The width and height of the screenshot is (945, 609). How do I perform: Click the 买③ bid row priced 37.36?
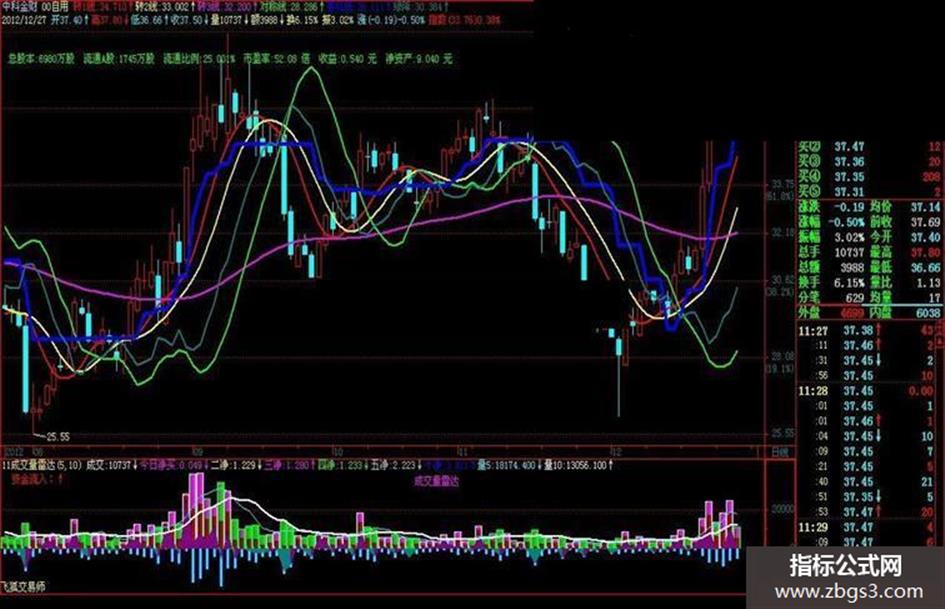point(870,162)
